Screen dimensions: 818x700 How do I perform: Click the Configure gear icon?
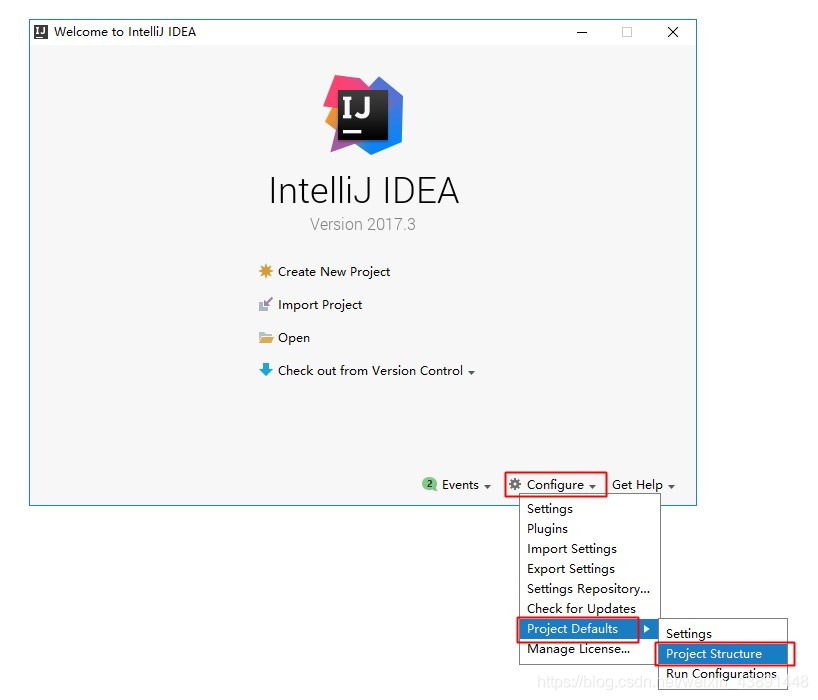(x=515, y=484)
